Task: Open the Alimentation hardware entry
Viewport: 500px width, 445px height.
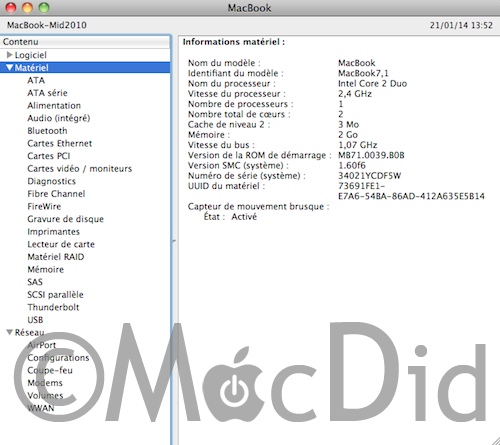Action: 54,106
